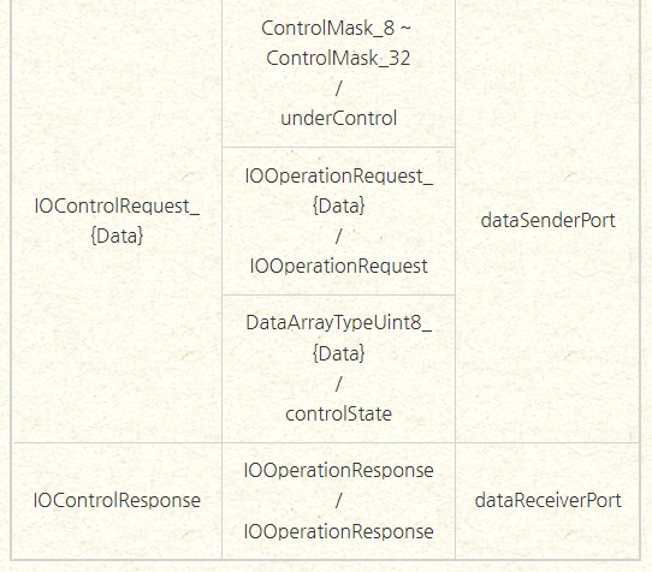Click the slash just above controlState
This screenshot has width=652, height=572.
[x=338, y=384]
